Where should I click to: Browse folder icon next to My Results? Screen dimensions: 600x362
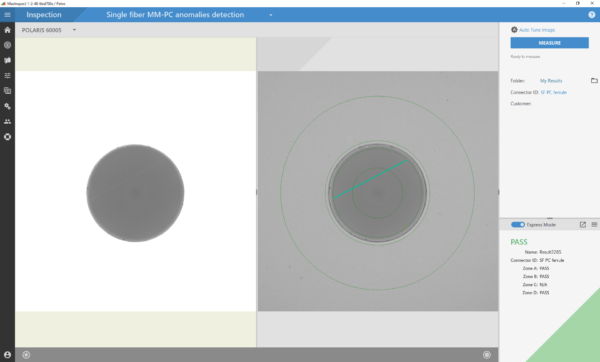(x=594, y=80)
